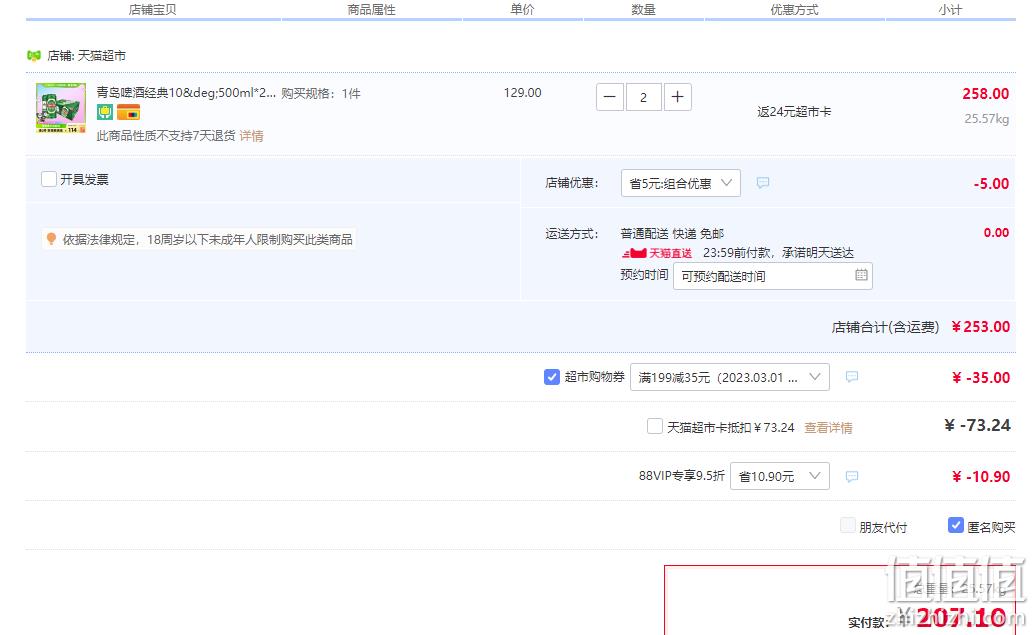Click the unit price 129.00

(x=522, y=92)
